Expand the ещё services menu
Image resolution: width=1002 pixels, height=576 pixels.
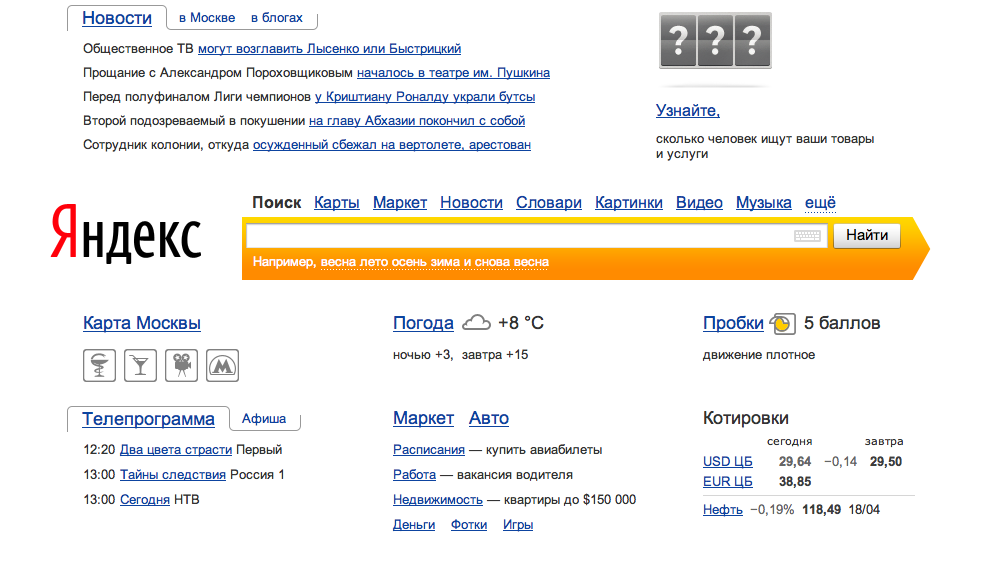[821, 203]
